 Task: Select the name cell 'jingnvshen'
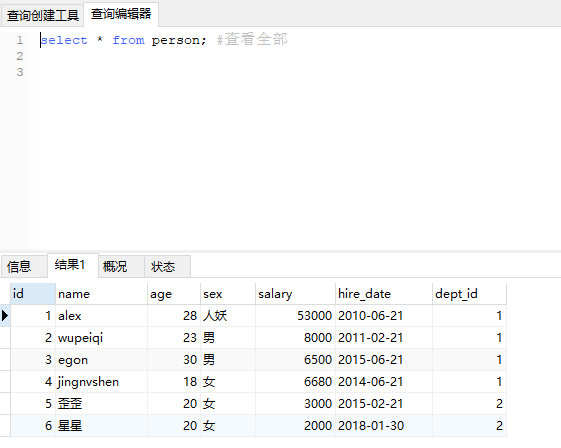coord(101,381)
